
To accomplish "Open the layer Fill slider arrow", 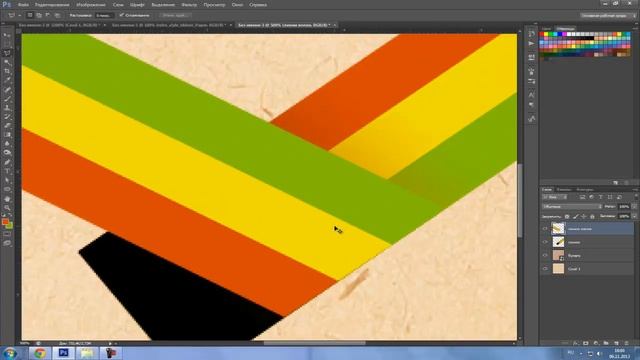I will coord(634,216).
